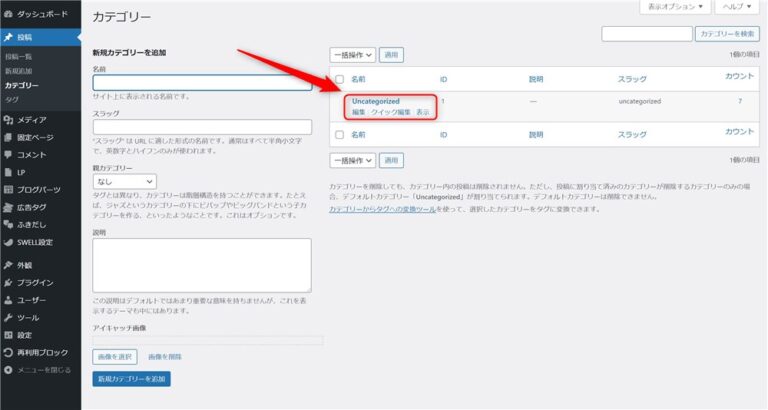
Task: Open the タグ submenu item
Action: (x=11, y=99)
